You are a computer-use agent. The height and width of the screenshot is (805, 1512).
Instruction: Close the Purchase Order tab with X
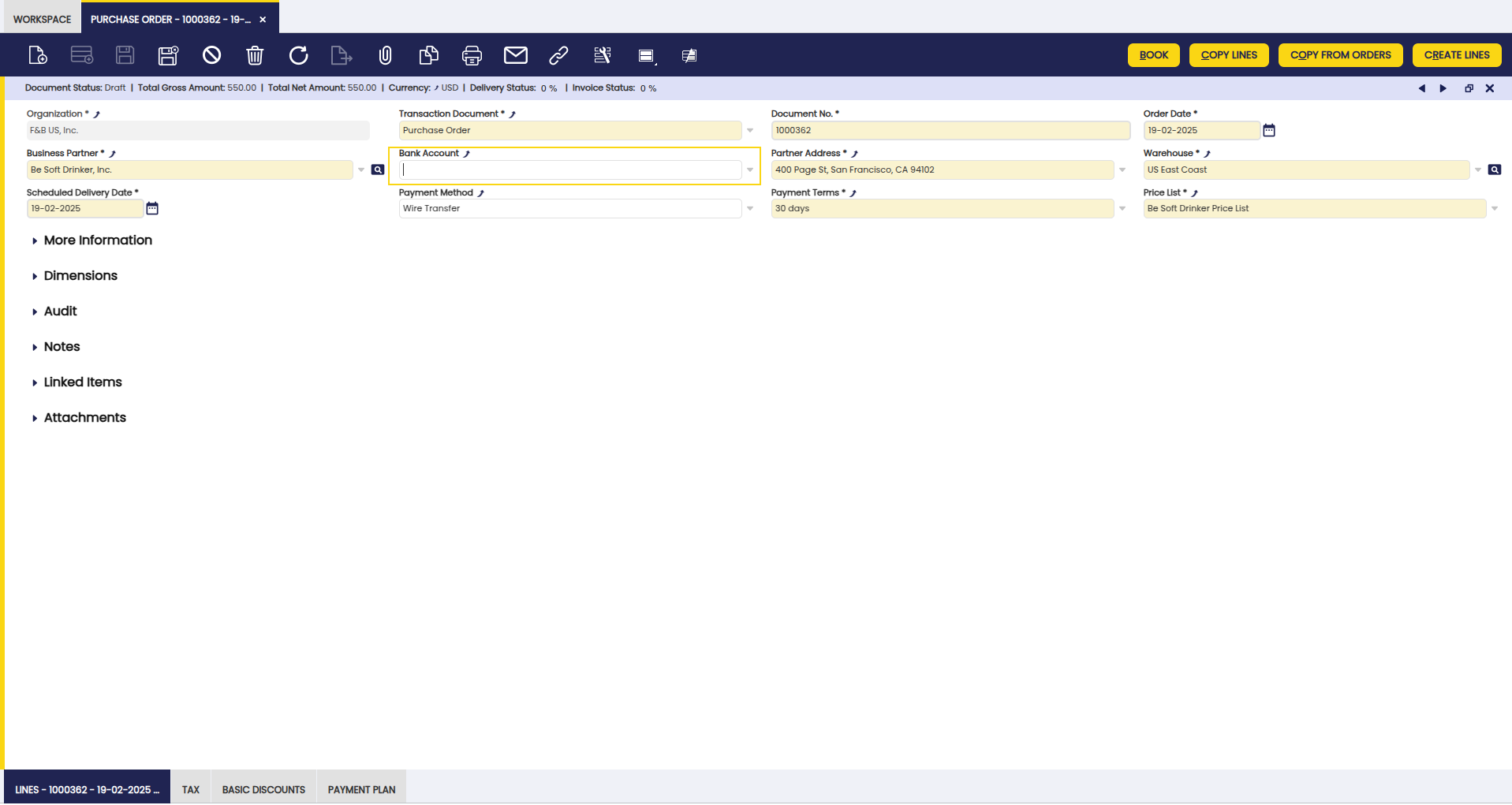tap(263, 20)
